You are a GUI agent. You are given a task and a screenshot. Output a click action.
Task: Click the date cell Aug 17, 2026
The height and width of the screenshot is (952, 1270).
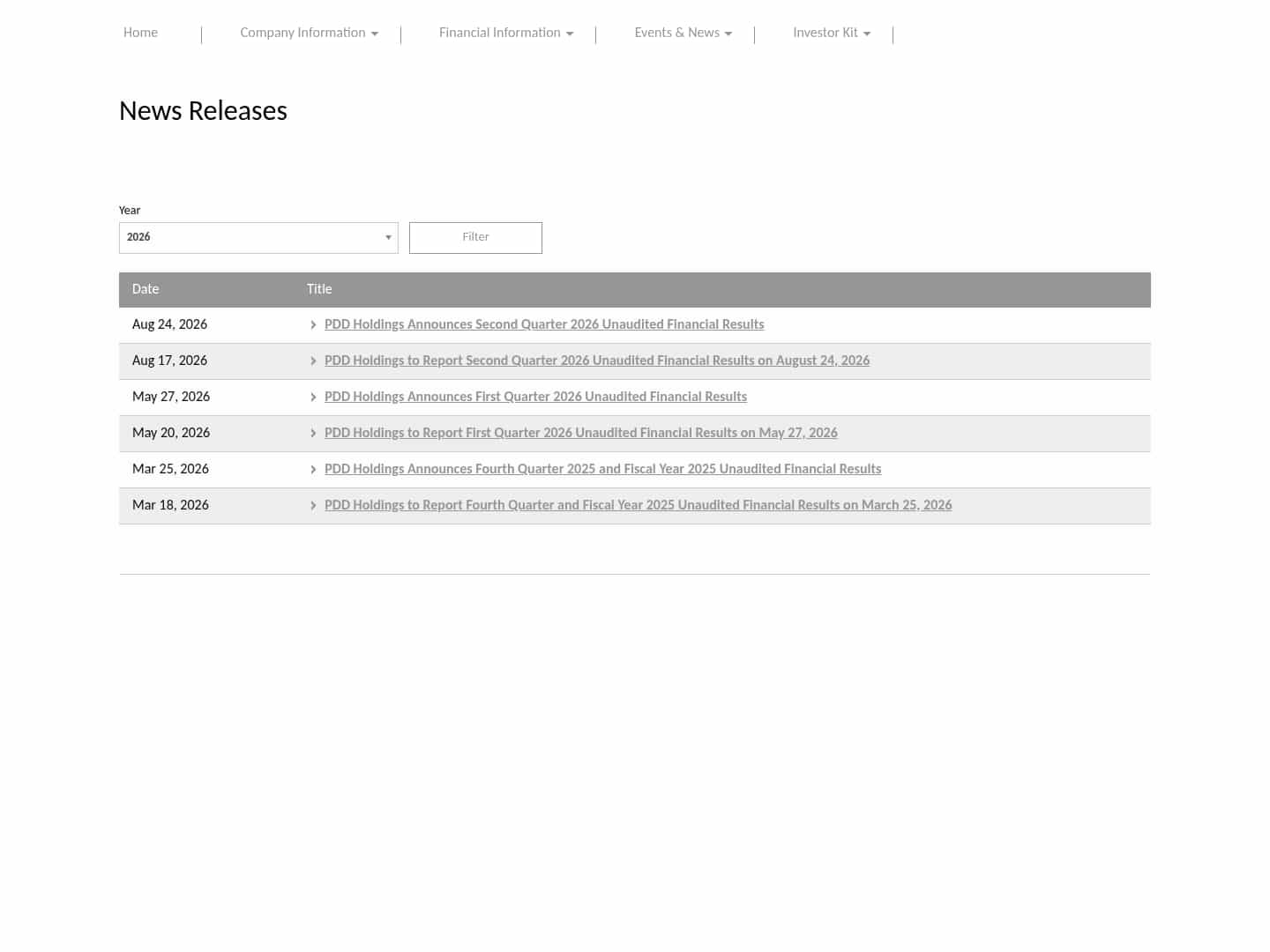click(x=169, y=361)
